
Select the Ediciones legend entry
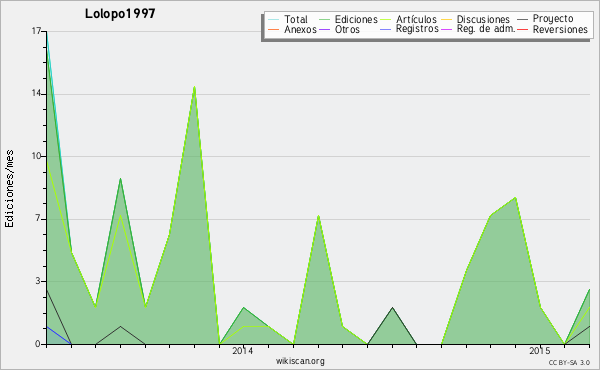pyautogui.click(x=356, y=19)
